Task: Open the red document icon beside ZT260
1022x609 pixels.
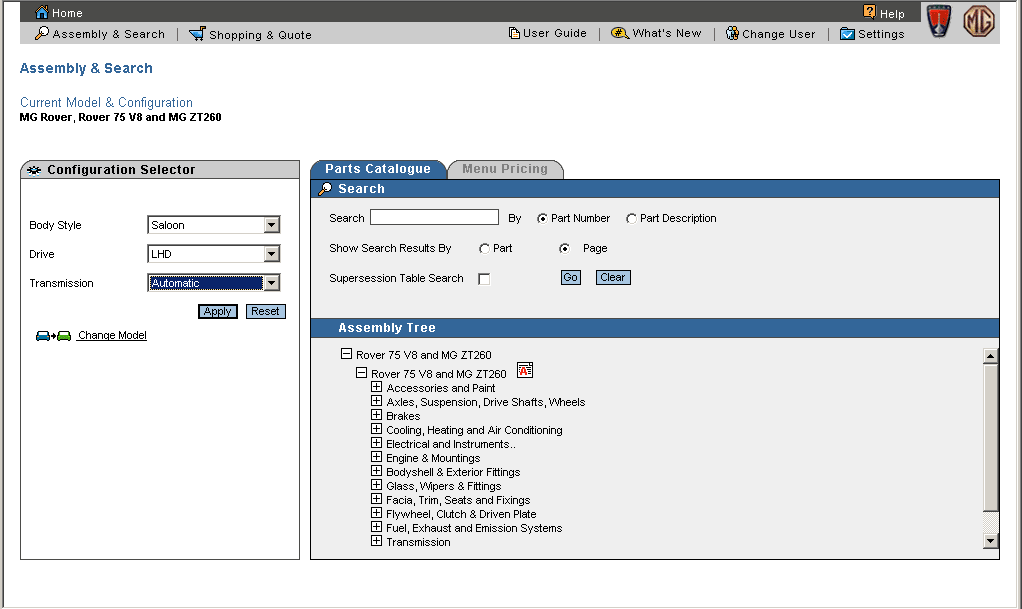Action: [525, 370]
